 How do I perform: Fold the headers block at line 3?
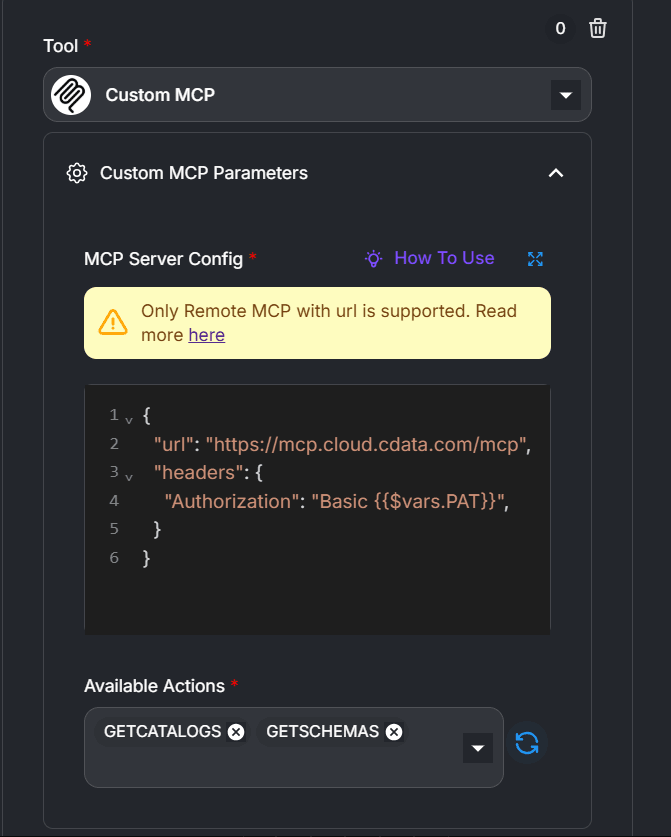pos(129,474)
